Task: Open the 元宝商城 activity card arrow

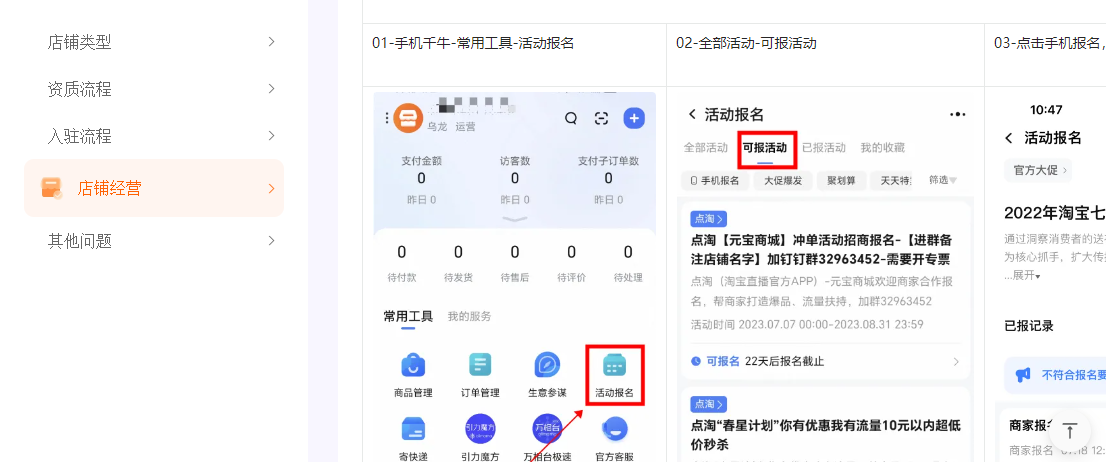Action: pos(956,362)
